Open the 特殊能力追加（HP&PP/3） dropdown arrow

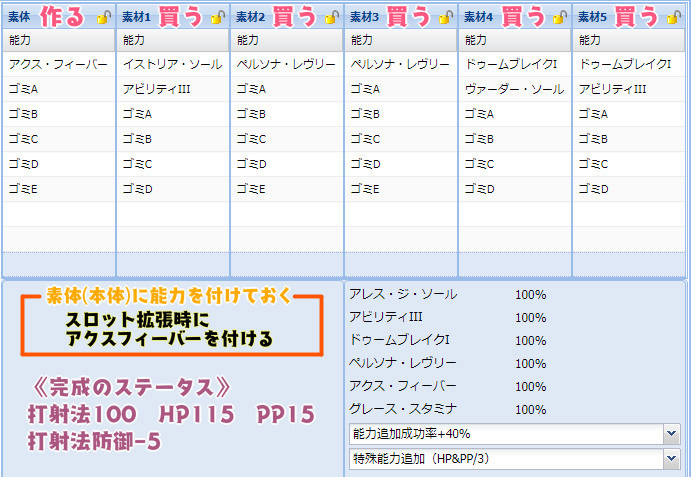coord(671,459)
